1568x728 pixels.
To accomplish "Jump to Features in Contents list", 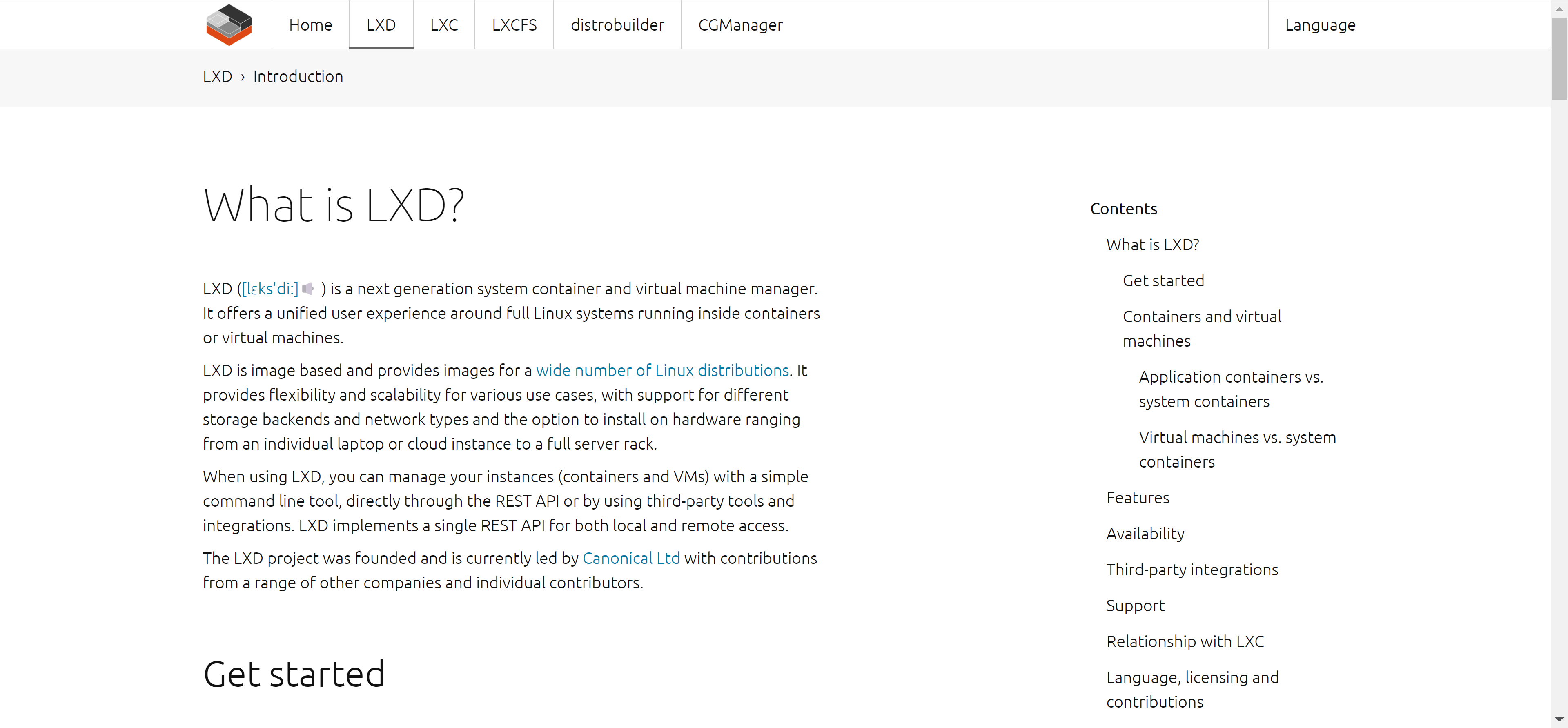I will click(x=1138, y=498).
